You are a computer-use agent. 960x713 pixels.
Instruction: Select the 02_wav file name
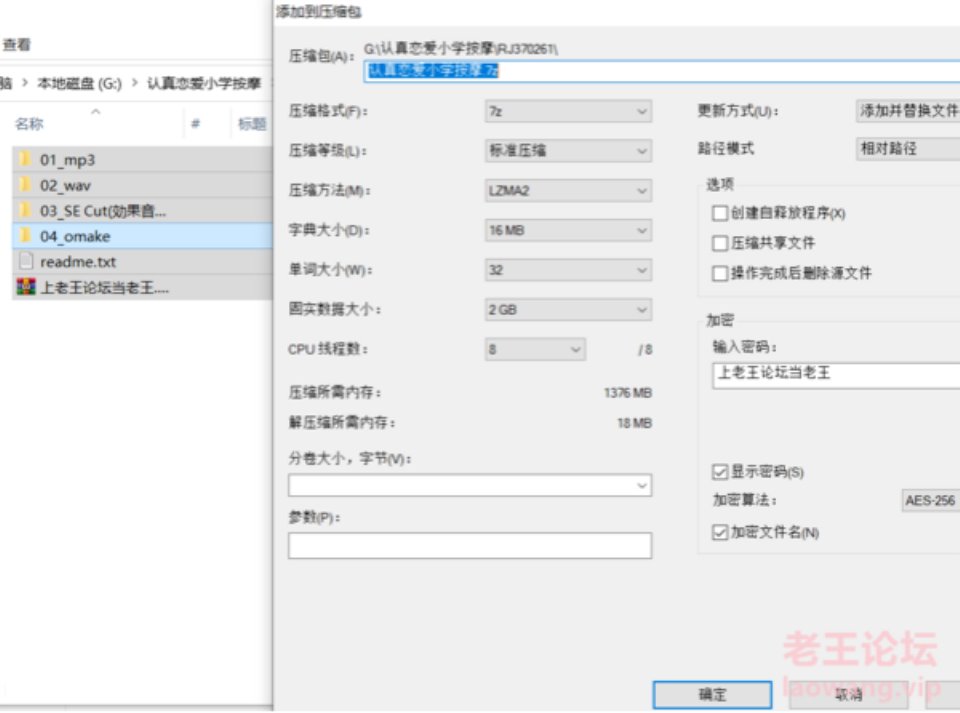pyautogui.click(x=66, y=185)
